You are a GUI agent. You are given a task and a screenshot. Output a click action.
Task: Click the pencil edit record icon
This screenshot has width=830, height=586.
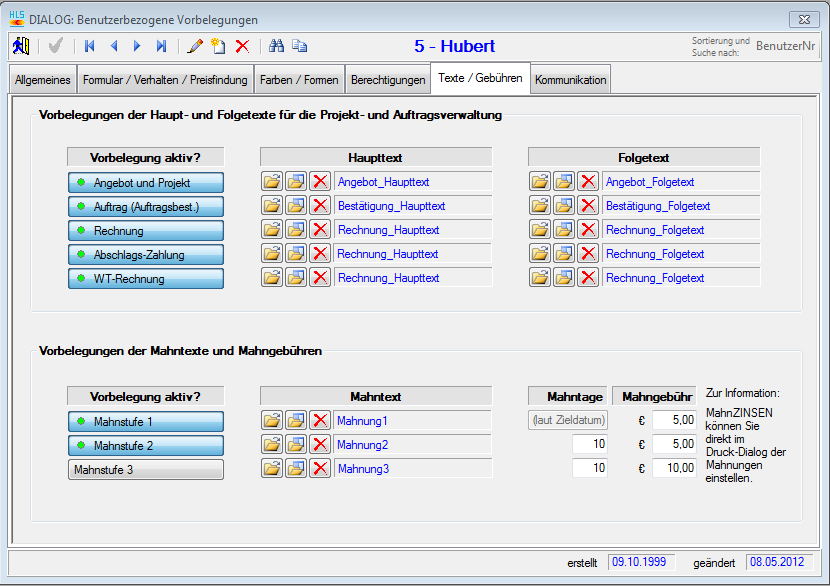195,46
